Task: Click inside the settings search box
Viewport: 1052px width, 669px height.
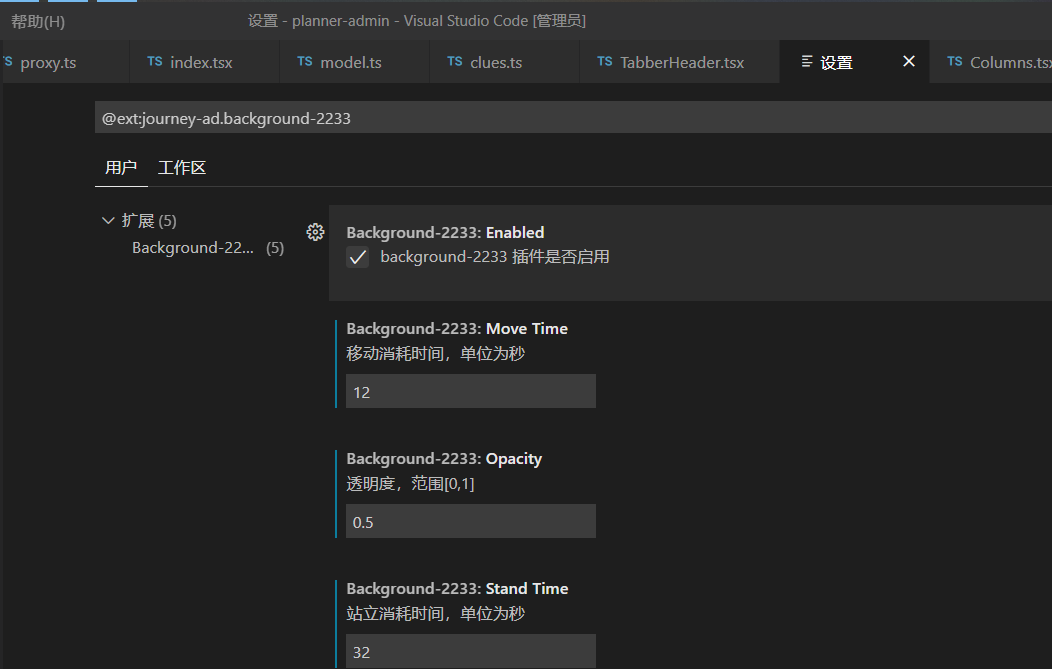Action: [500, 118]
